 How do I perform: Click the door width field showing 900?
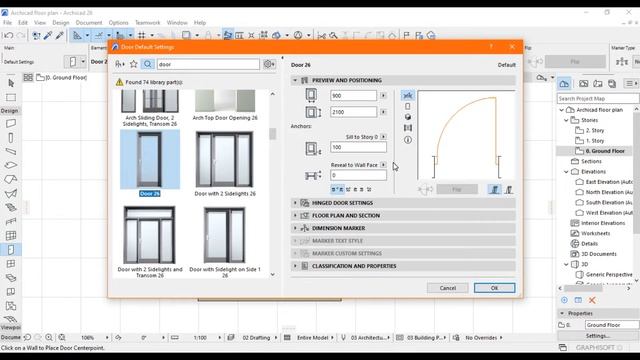tap(353, 96)
